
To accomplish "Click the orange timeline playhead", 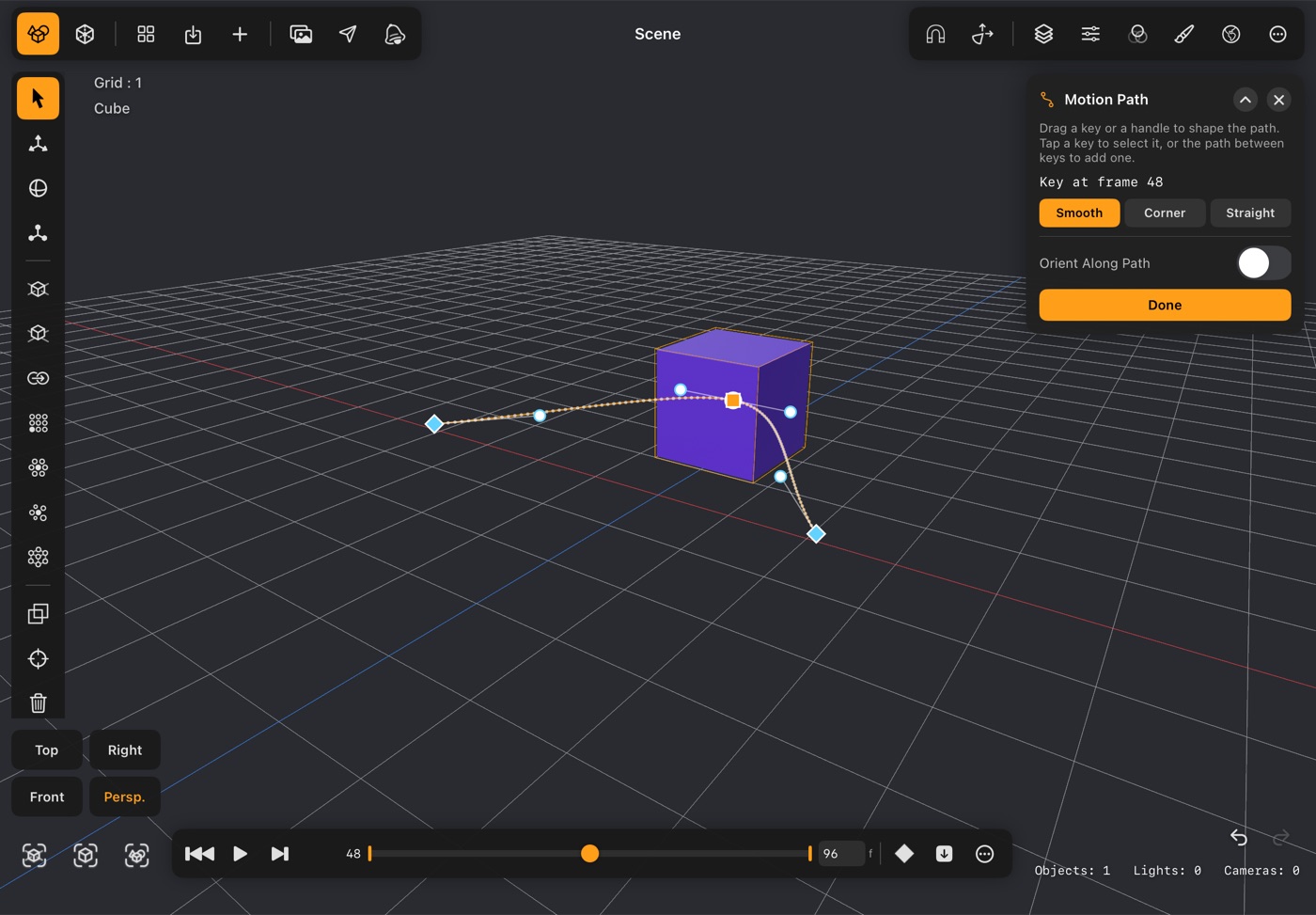I will (x=589, y=854).
